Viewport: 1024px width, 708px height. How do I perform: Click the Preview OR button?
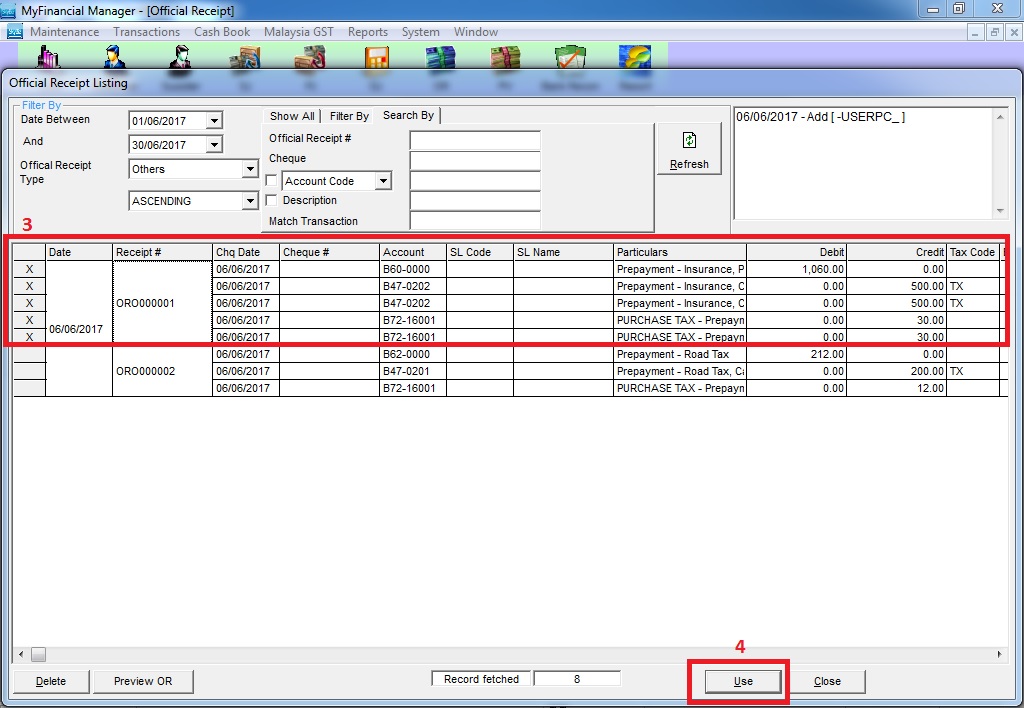143,681
